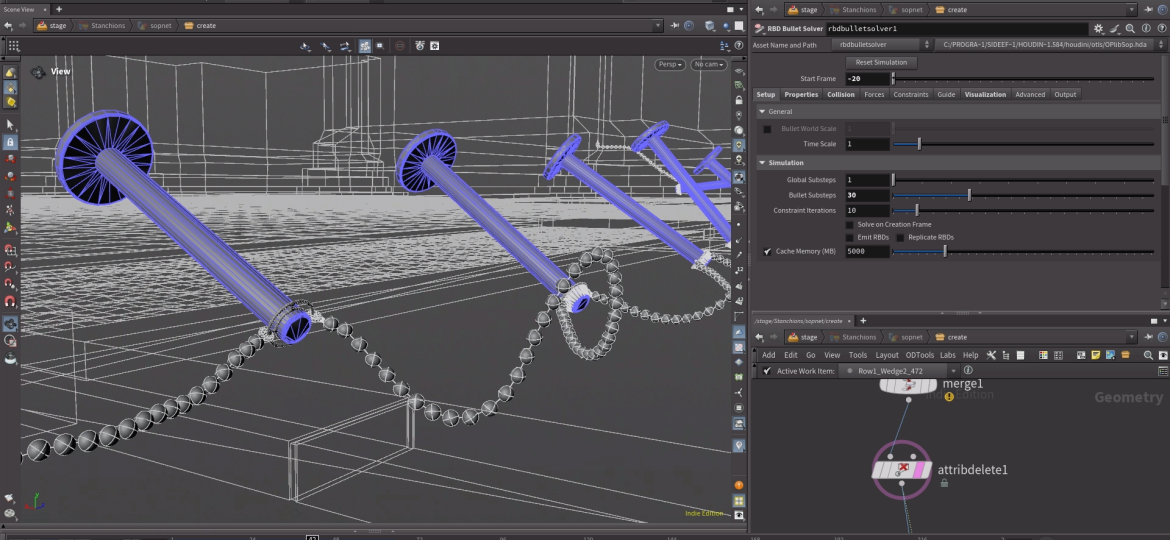Open the No cam camera dropdown
Screen dimensions: 1170x540
708,64
